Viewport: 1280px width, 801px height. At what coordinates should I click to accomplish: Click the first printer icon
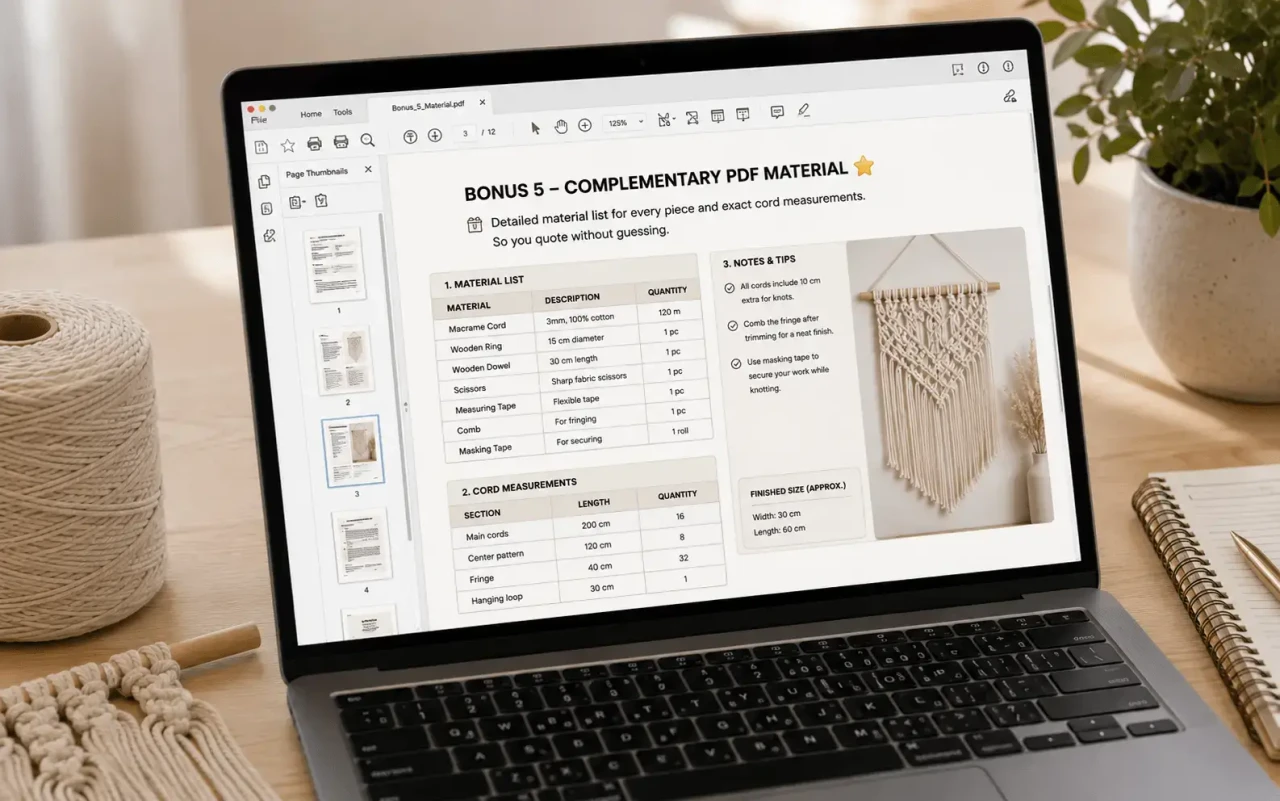[x=314, y=143]
